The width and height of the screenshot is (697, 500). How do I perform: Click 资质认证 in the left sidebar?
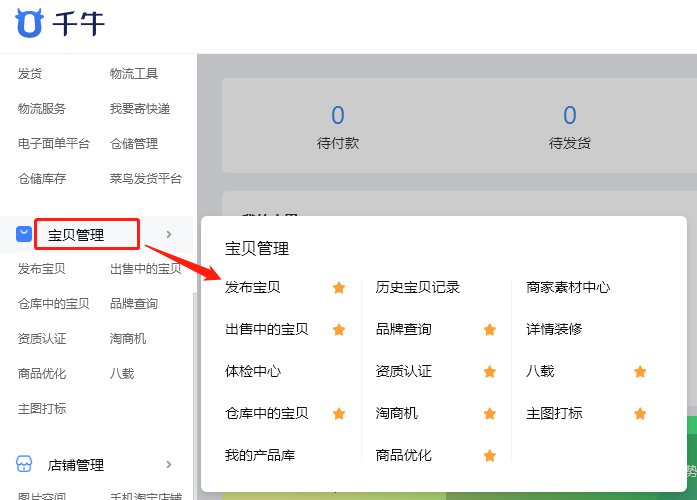[x=42, y=339]
